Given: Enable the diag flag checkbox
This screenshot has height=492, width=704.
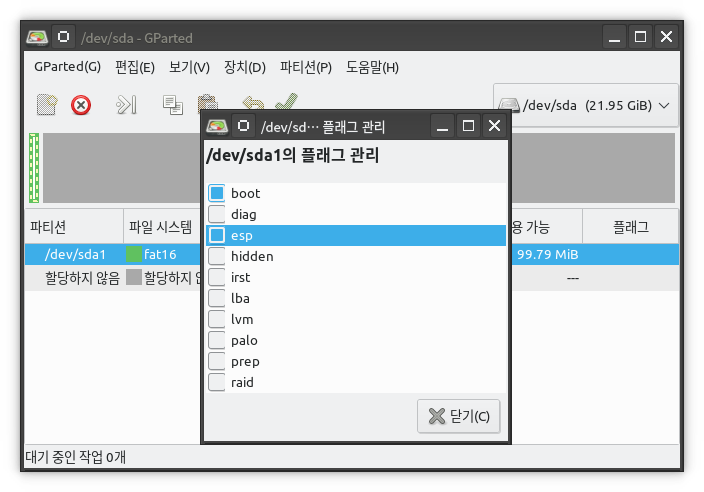Looking at the screenshot, I should click(x=217, y=214).
